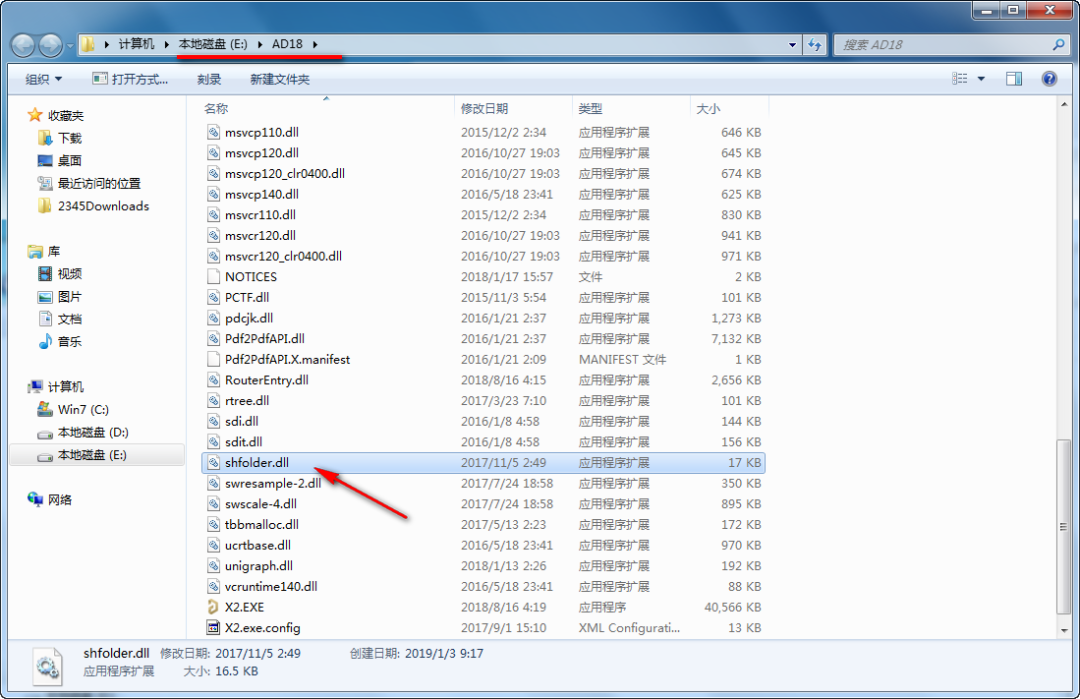Click the refresh icon in address bar
Image resolution: width=1080 pixels, height=699 pixels.
coord(816,45)
